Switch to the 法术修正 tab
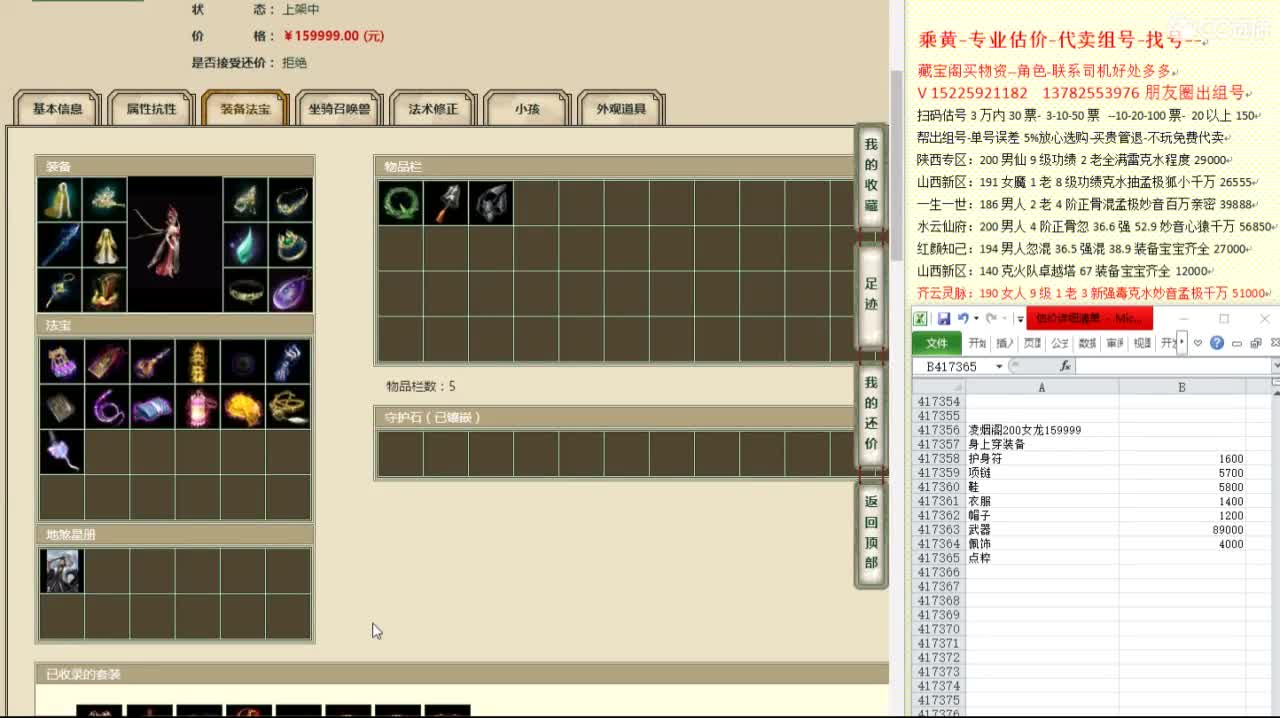Image resolution: width=1280 pixels, height=718 pixels. pyautogui.click(x=433, y=109)
